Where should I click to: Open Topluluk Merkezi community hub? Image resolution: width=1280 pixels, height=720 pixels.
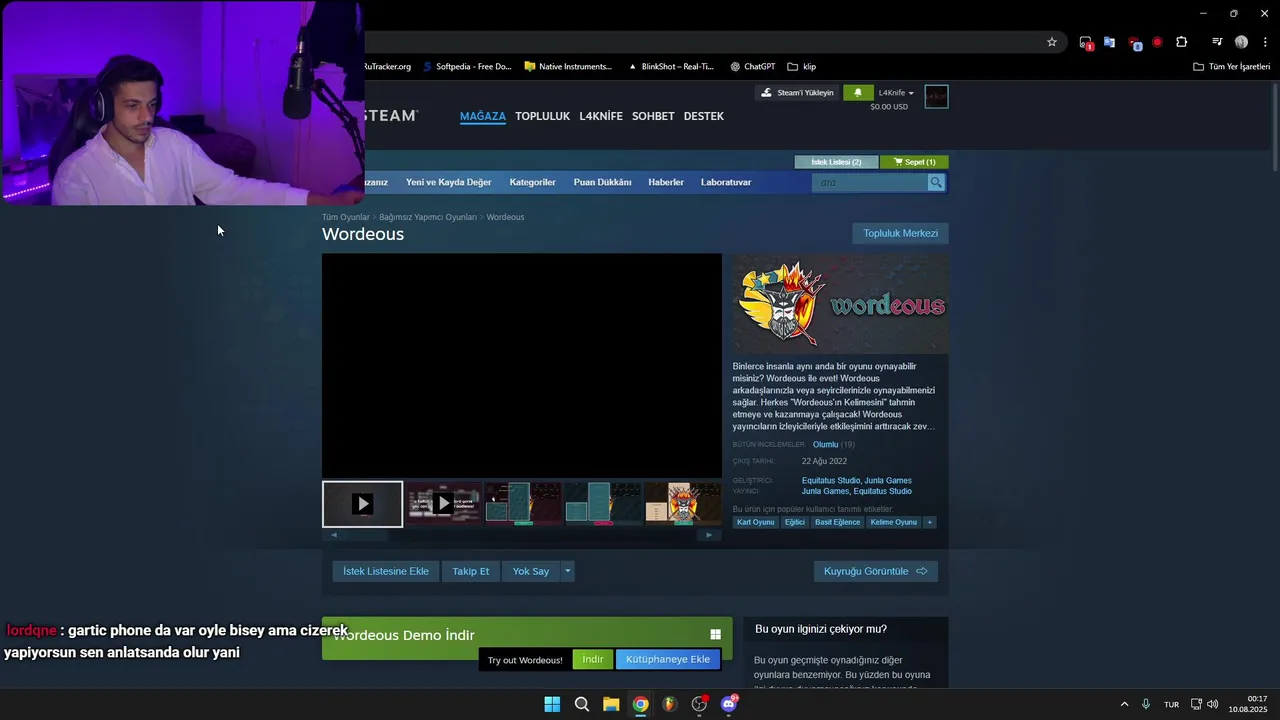[900, 233]
